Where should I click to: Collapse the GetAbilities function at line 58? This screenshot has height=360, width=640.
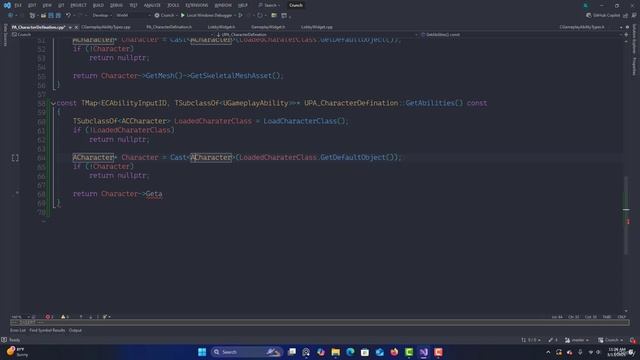click(x=53, y=103)
